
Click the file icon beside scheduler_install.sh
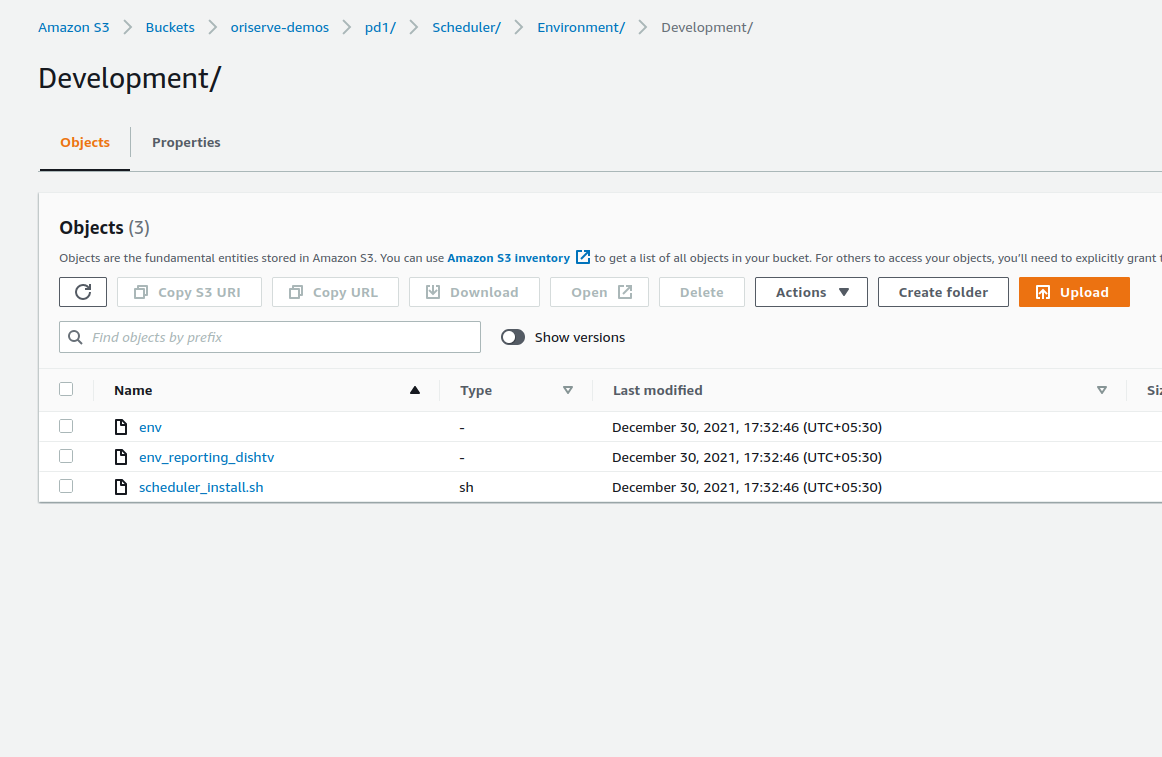click(121, 487)
